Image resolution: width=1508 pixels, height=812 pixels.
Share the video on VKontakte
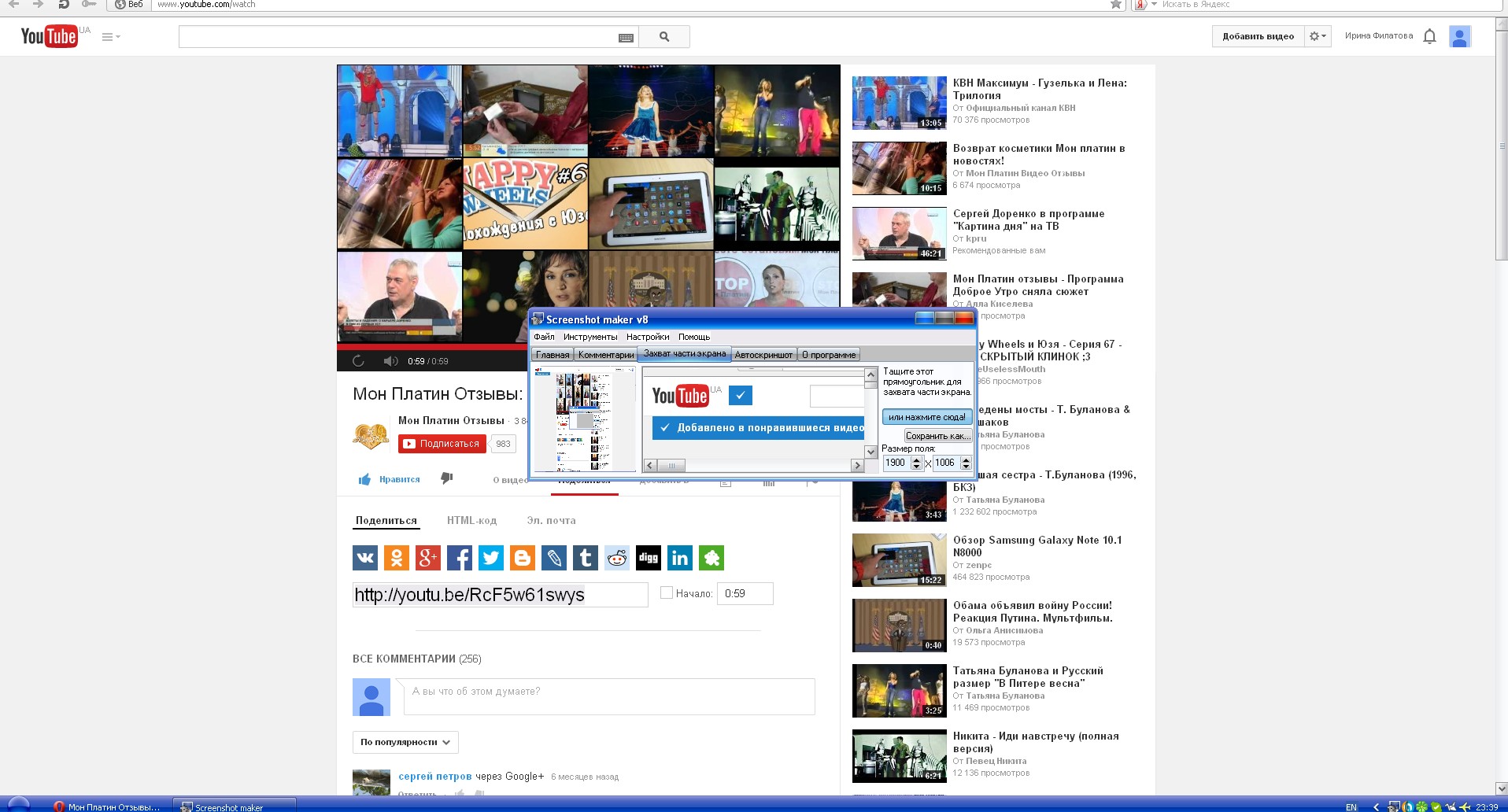tap(365, 558)
